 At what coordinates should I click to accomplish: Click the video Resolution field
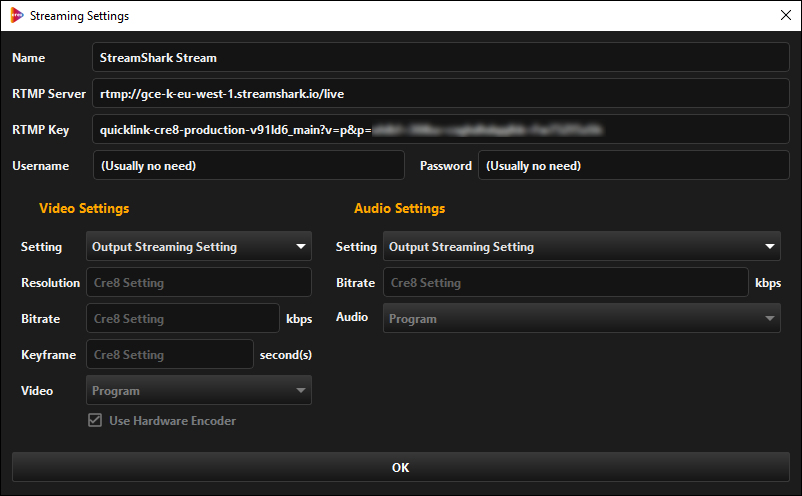198,282
